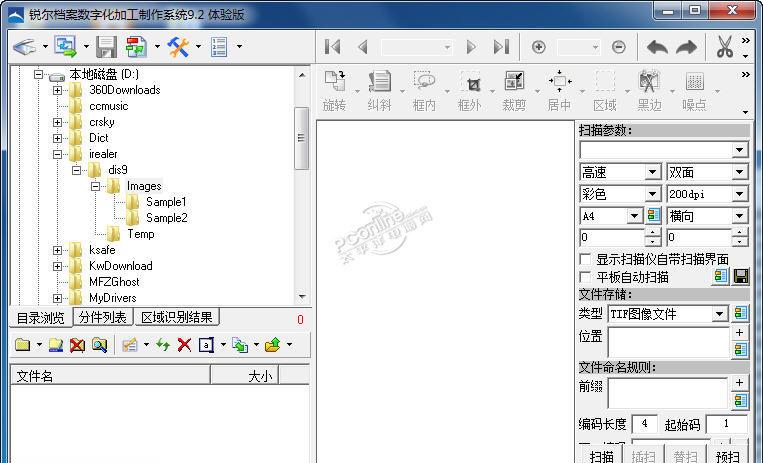Click the folder tree vertical scrollbar thumb
This screenshot has width=763, height=463.
301,138
